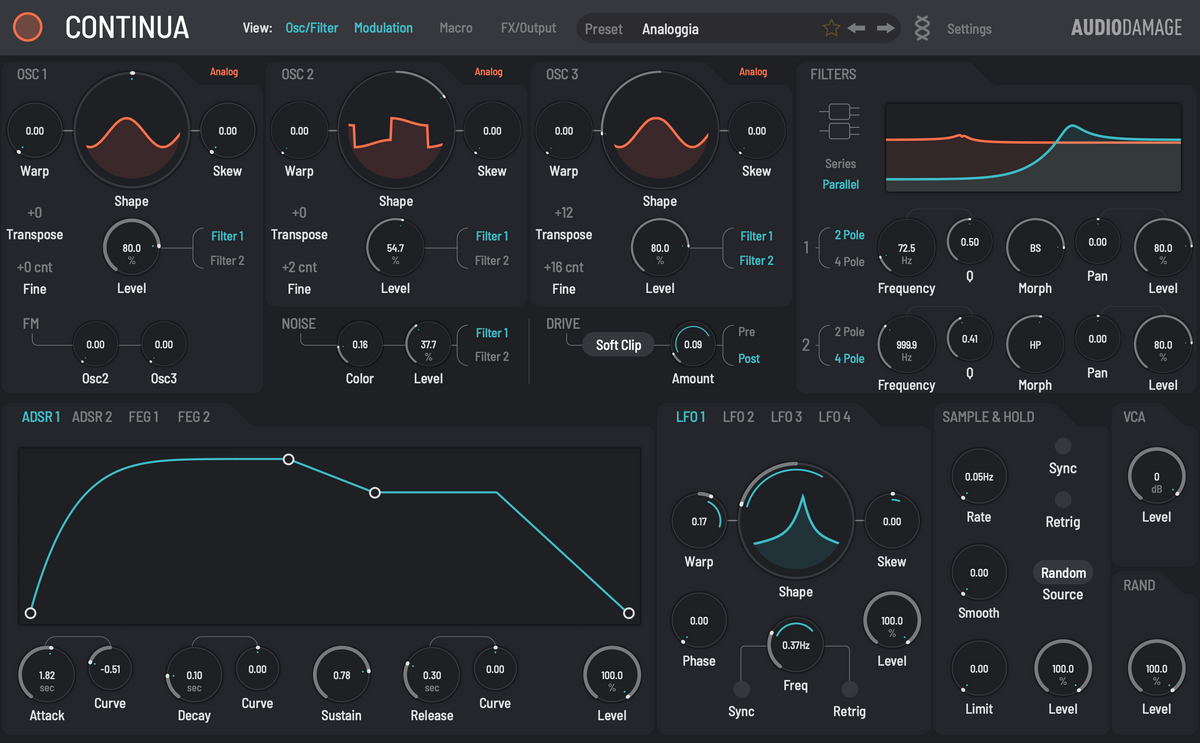Screen dimensions: 1200x743
Task: Select Series filter routing
Action: pos(840,163)
